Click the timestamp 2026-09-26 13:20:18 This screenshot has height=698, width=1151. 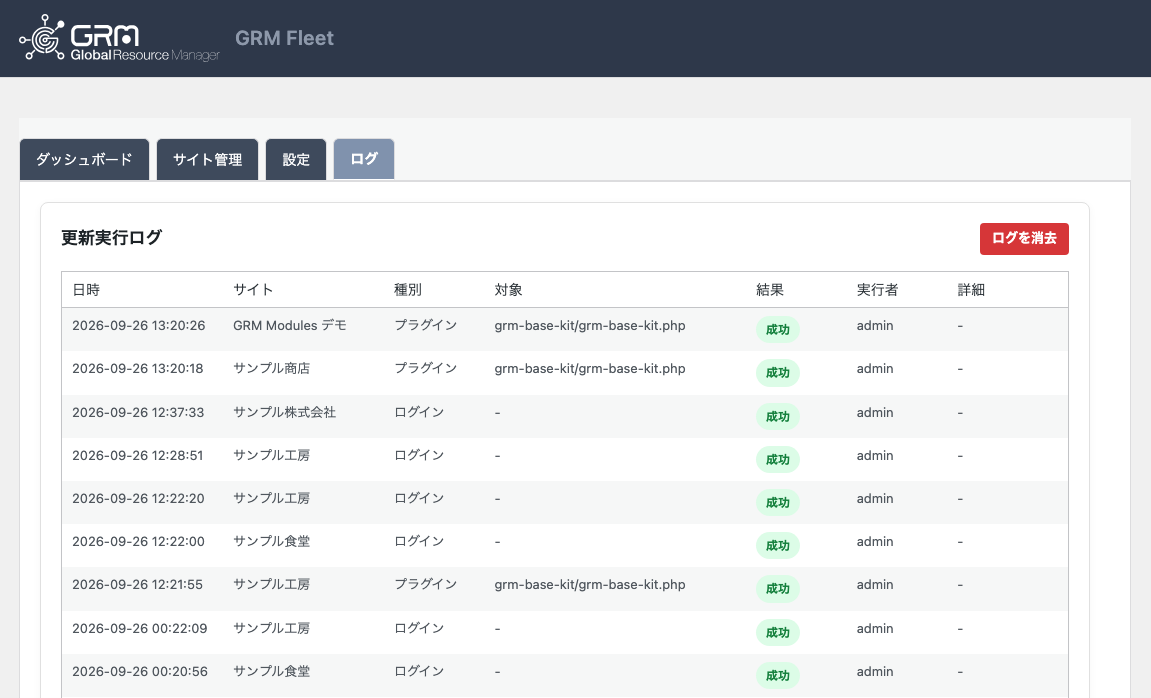[138, 368]
